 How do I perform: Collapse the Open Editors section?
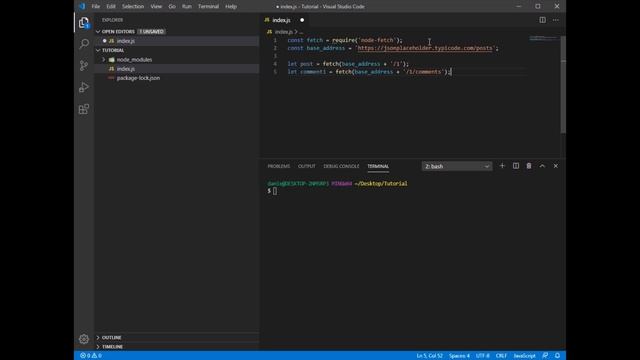98,31
